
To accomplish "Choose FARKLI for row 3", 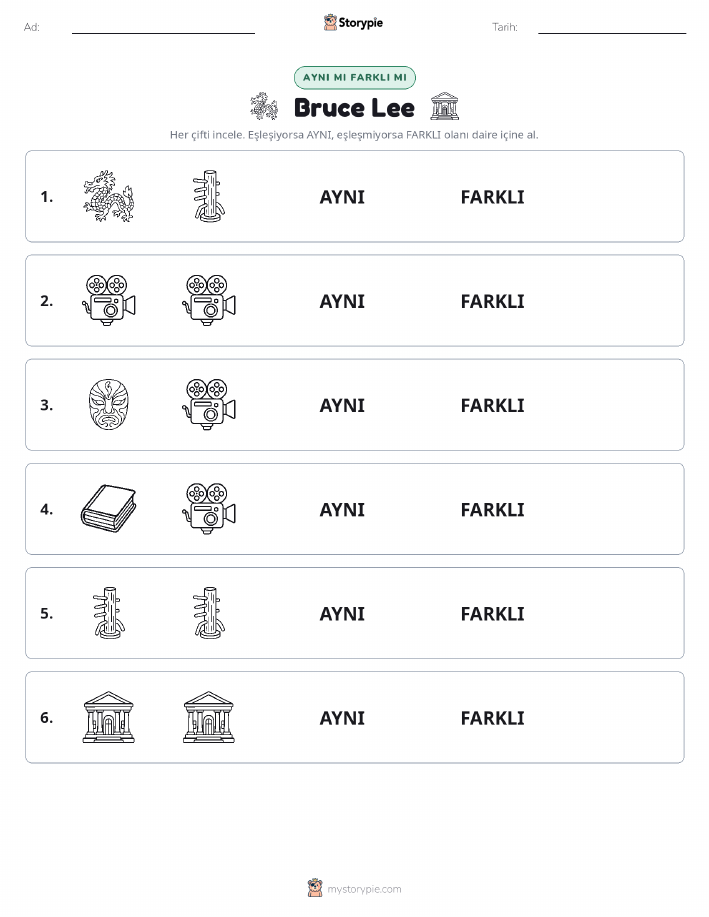I will [493, 405].
